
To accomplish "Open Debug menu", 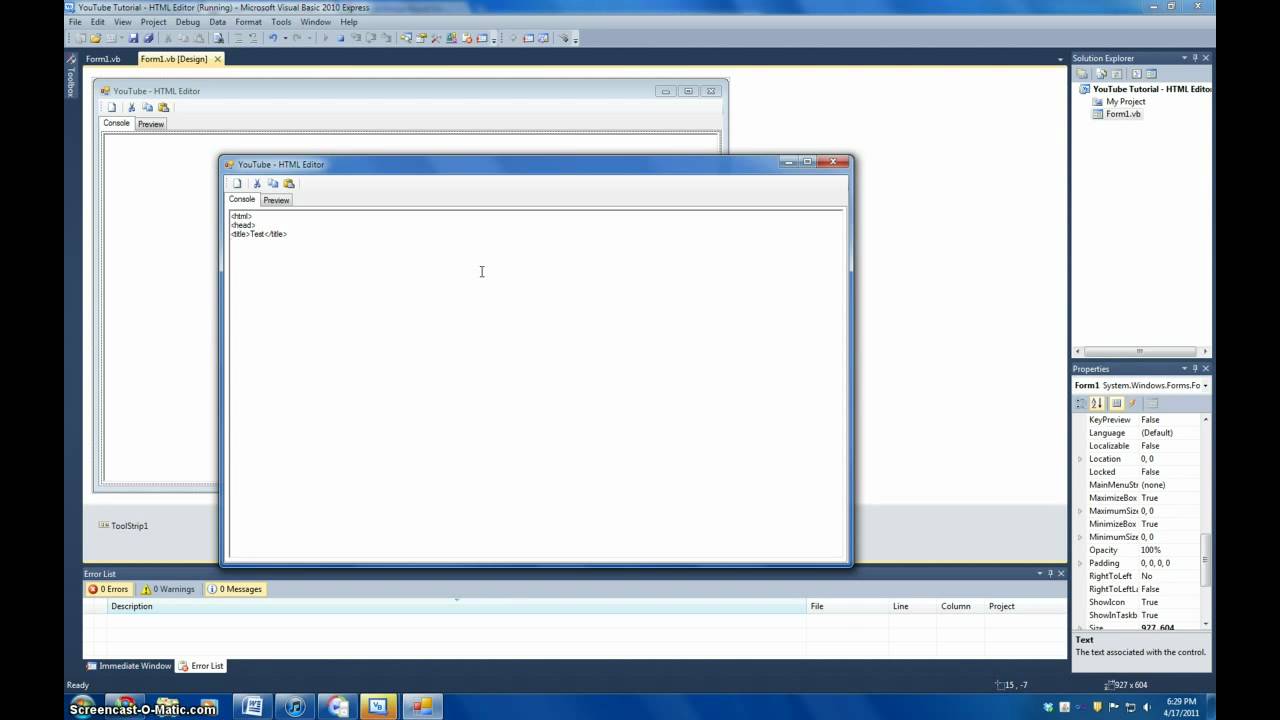I will point(187,21).
